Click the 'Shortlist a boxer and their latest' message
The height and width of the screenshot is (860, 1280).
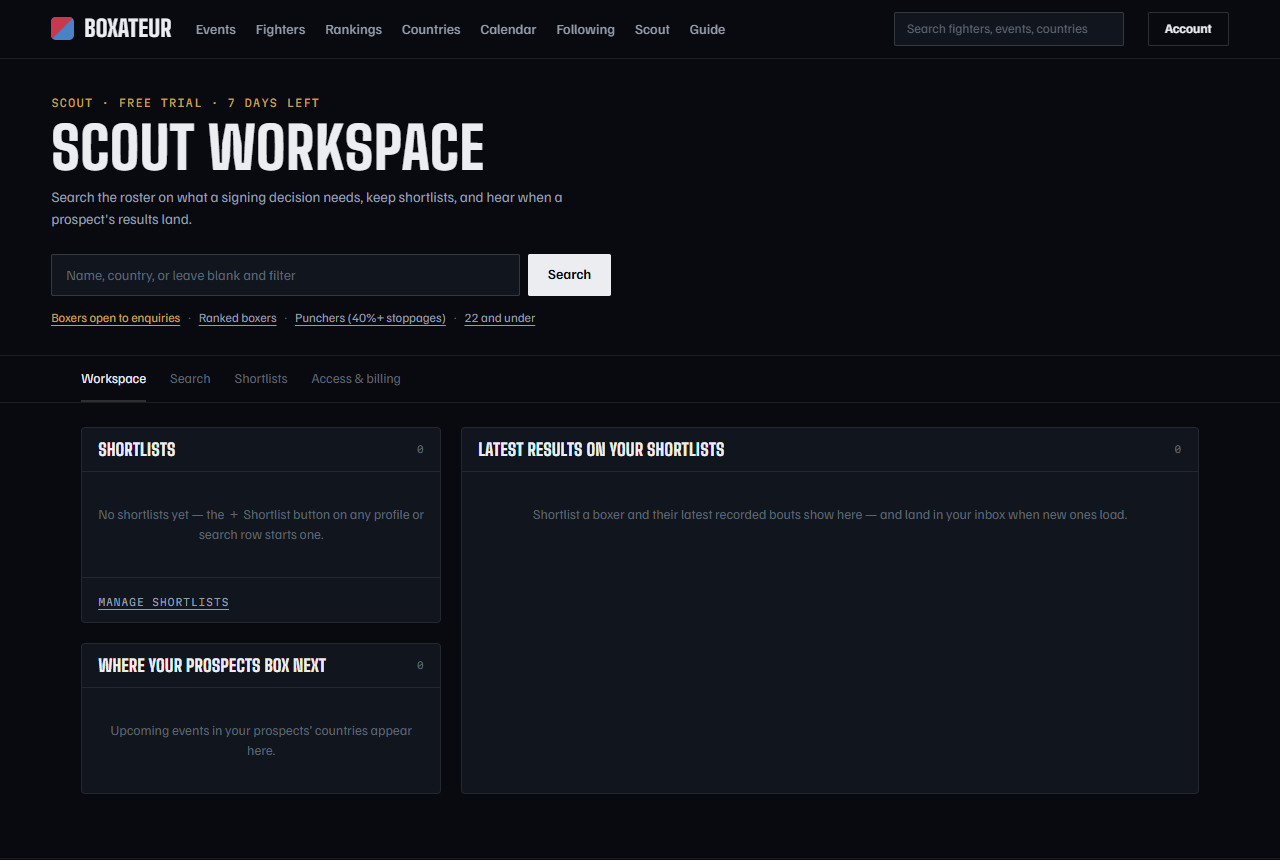click(830, 515)
